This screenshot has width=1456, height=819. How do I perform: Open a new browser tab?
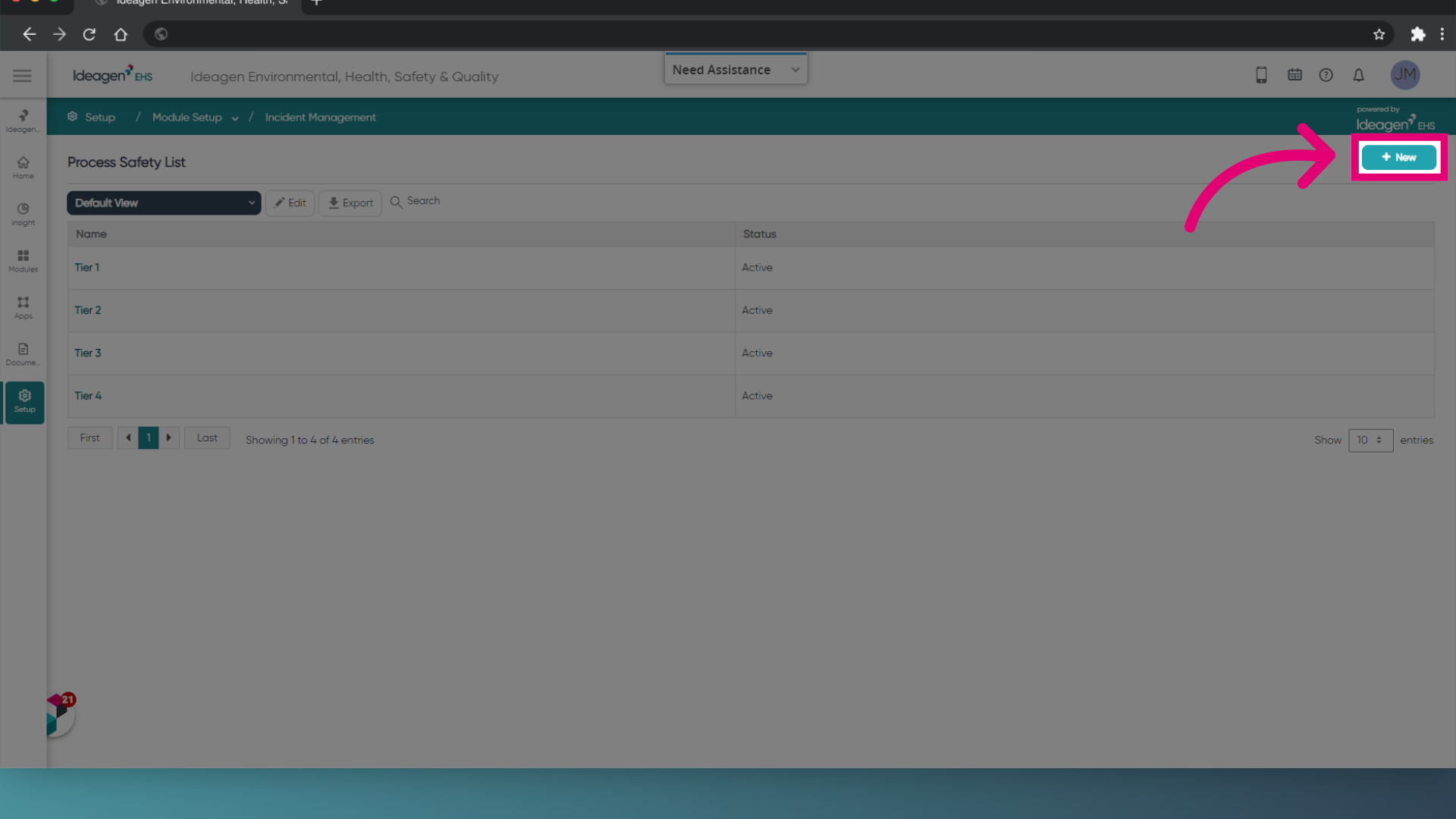tap(317, 3)
